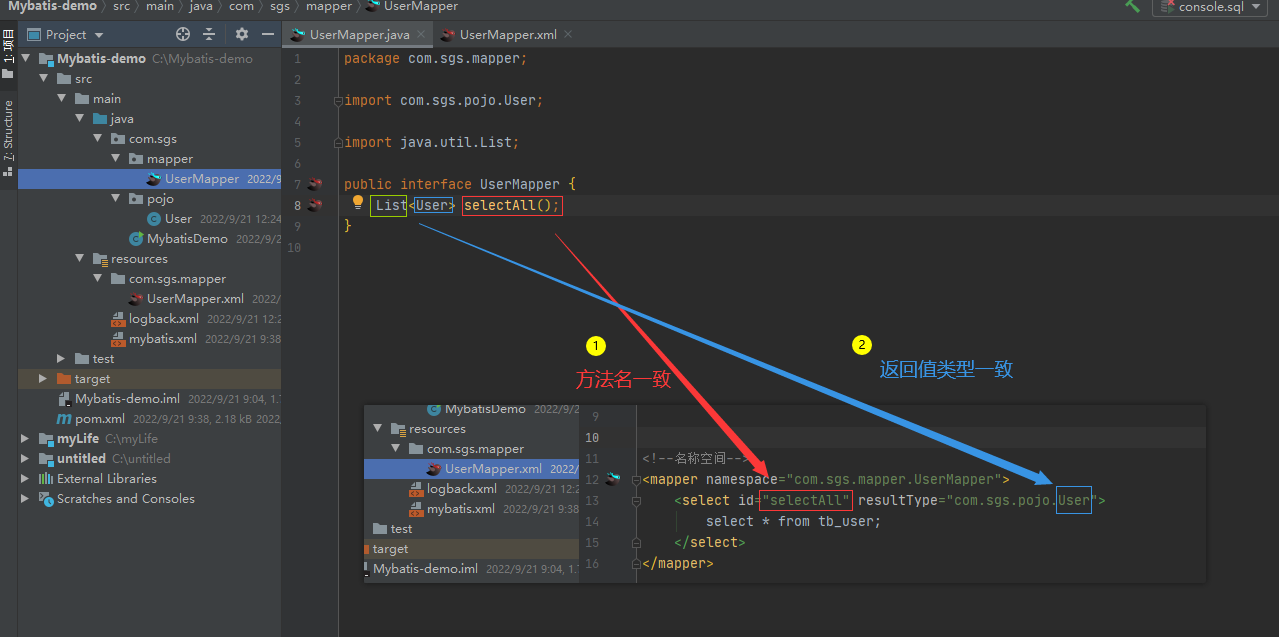Hide the Project tool window
This screenshot has width=1279, height=637.
[267, 34]
